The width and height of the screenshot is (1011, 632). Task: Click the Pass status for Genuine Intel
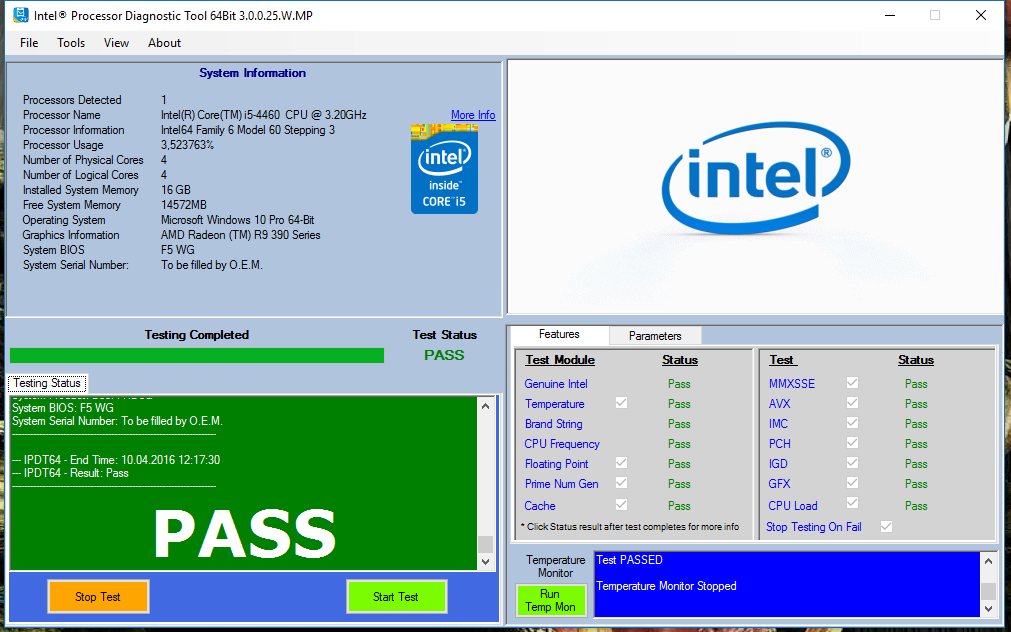[x=679, y=384]
